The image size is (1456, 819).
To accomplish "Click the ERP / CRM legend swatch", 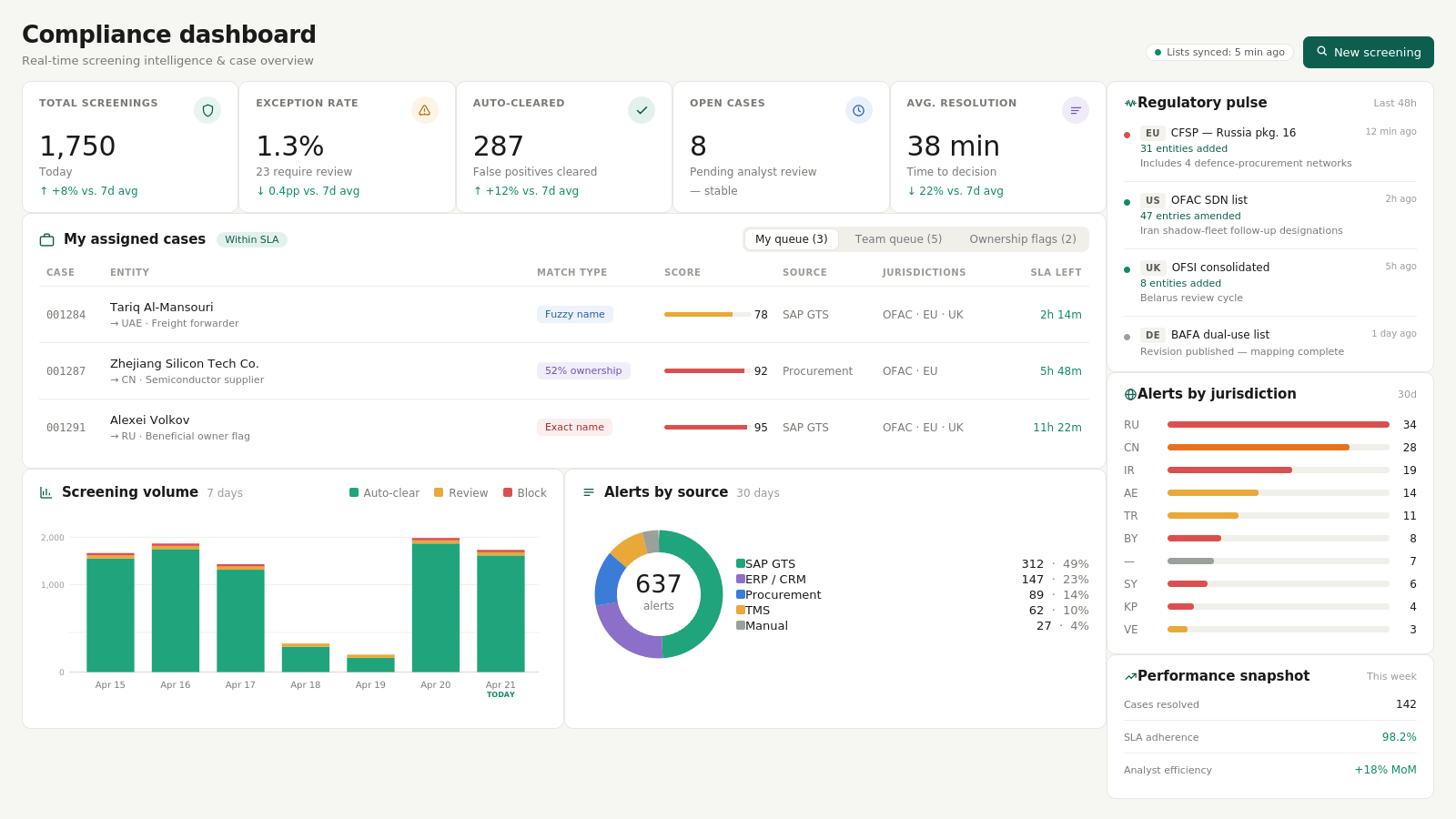I will click(x=741, y=580).
